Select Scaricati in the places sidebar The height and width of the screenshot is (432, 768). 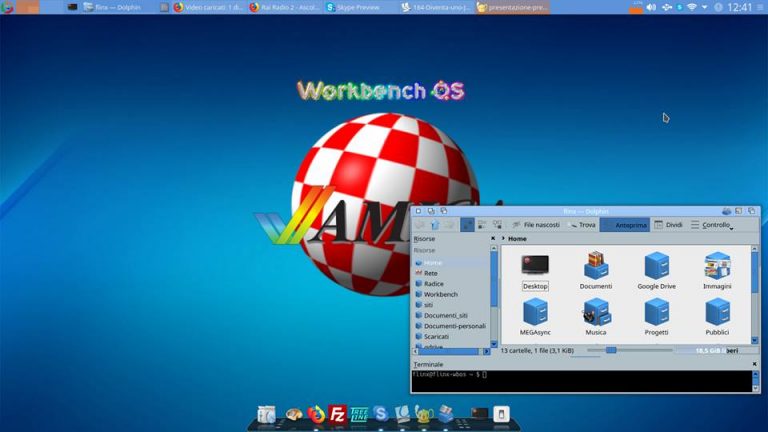click(x=436, y=337)
